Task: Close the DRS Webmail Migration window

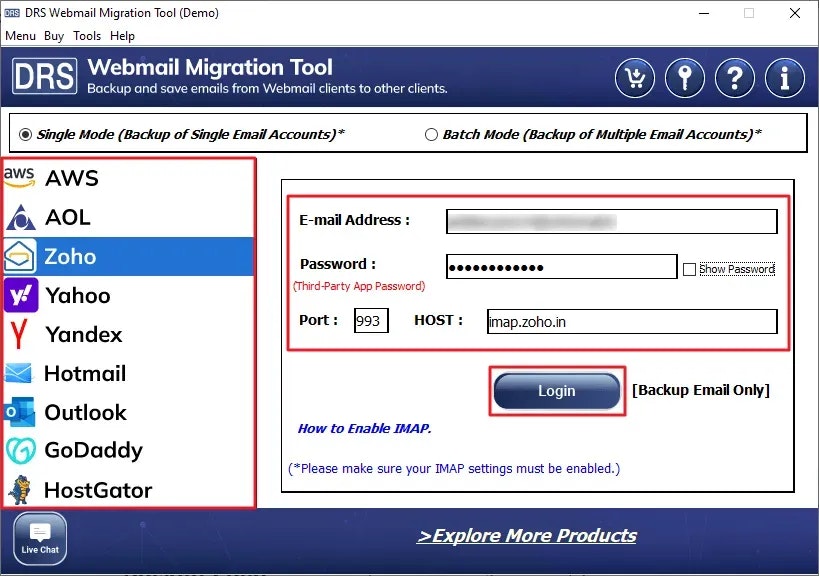Action: coord(795,13)
